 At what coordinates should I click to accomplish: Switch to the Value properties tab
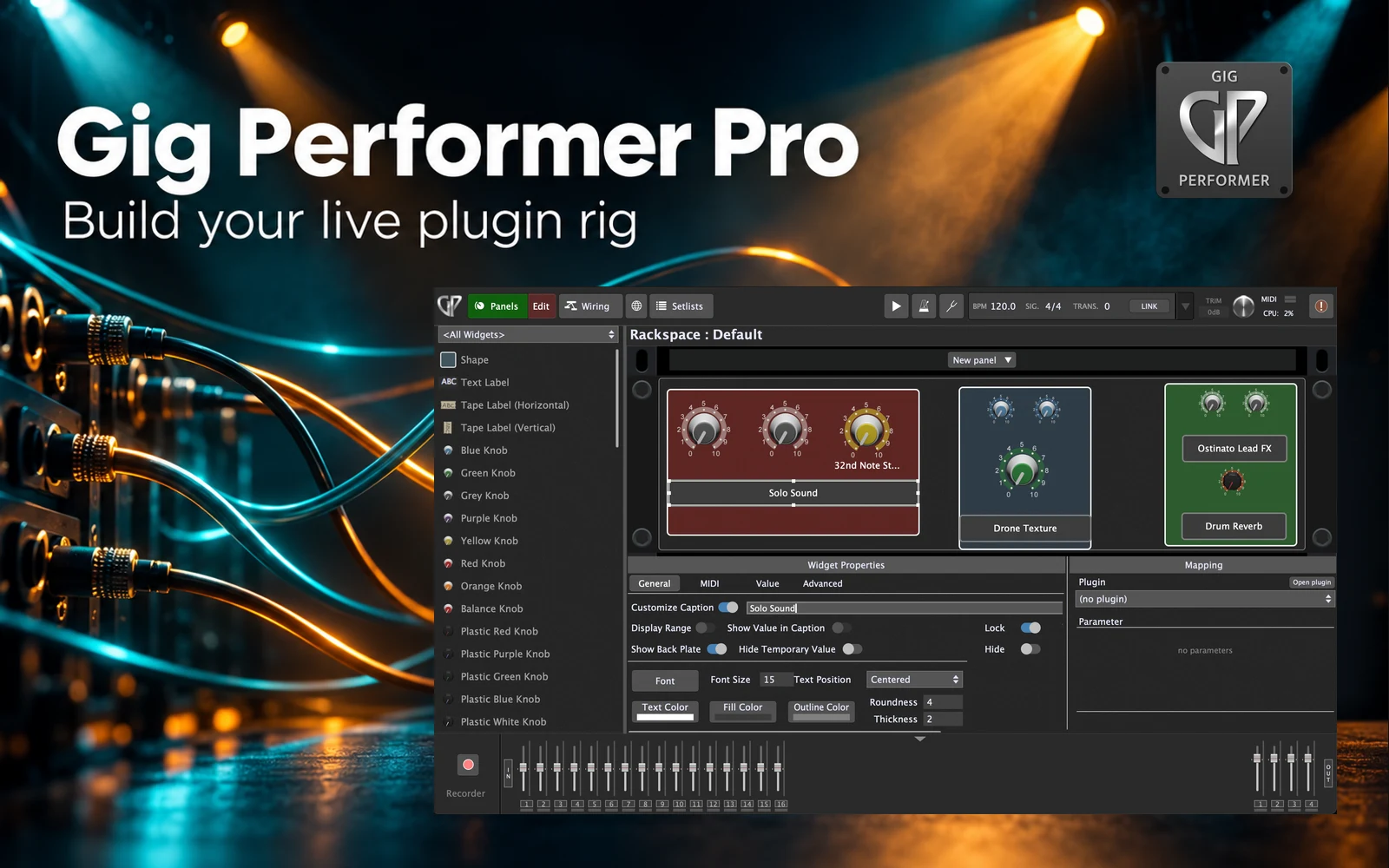(x=767, y=583)
